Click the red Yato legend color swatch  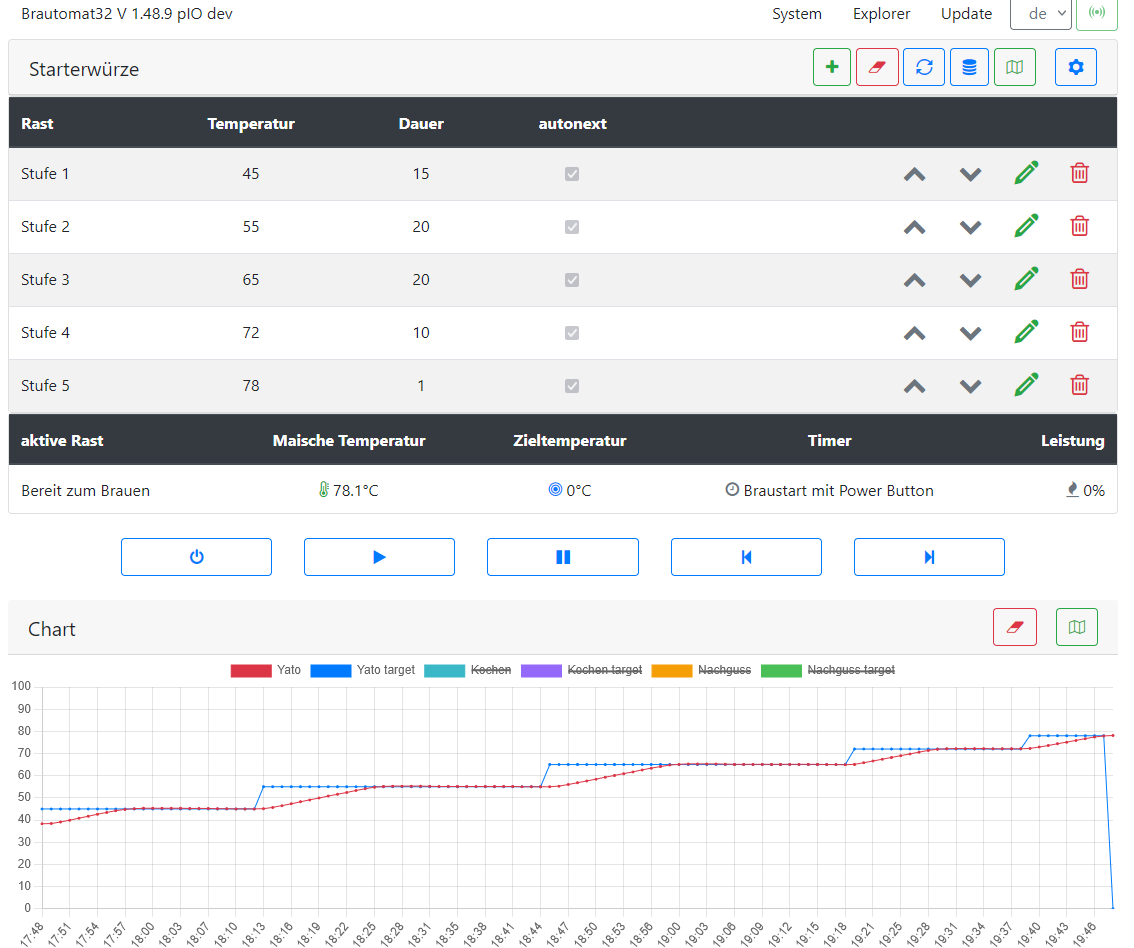(x=251, y=670)
